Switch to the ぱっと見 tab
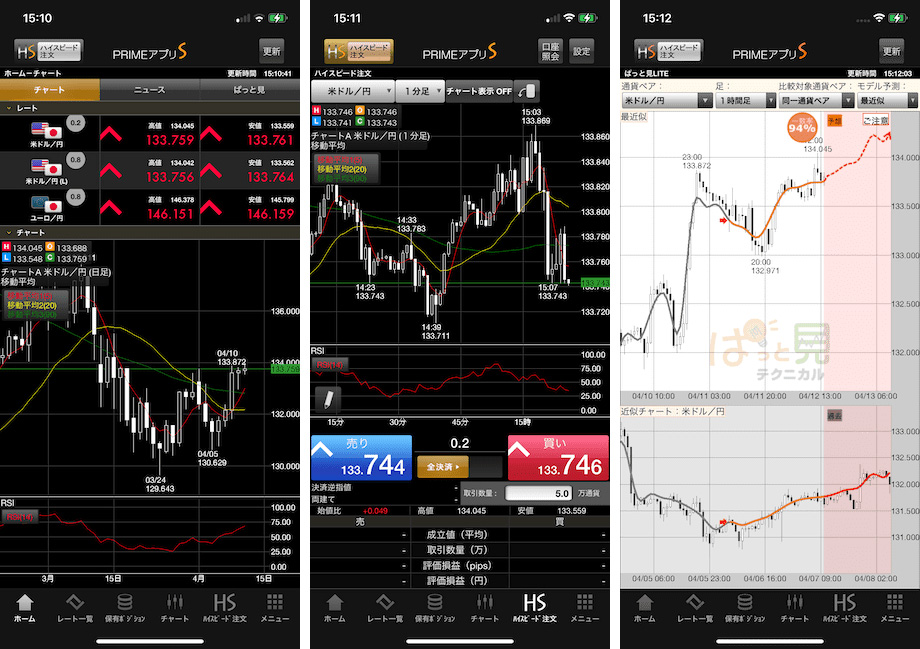 (x=249, y=90)
